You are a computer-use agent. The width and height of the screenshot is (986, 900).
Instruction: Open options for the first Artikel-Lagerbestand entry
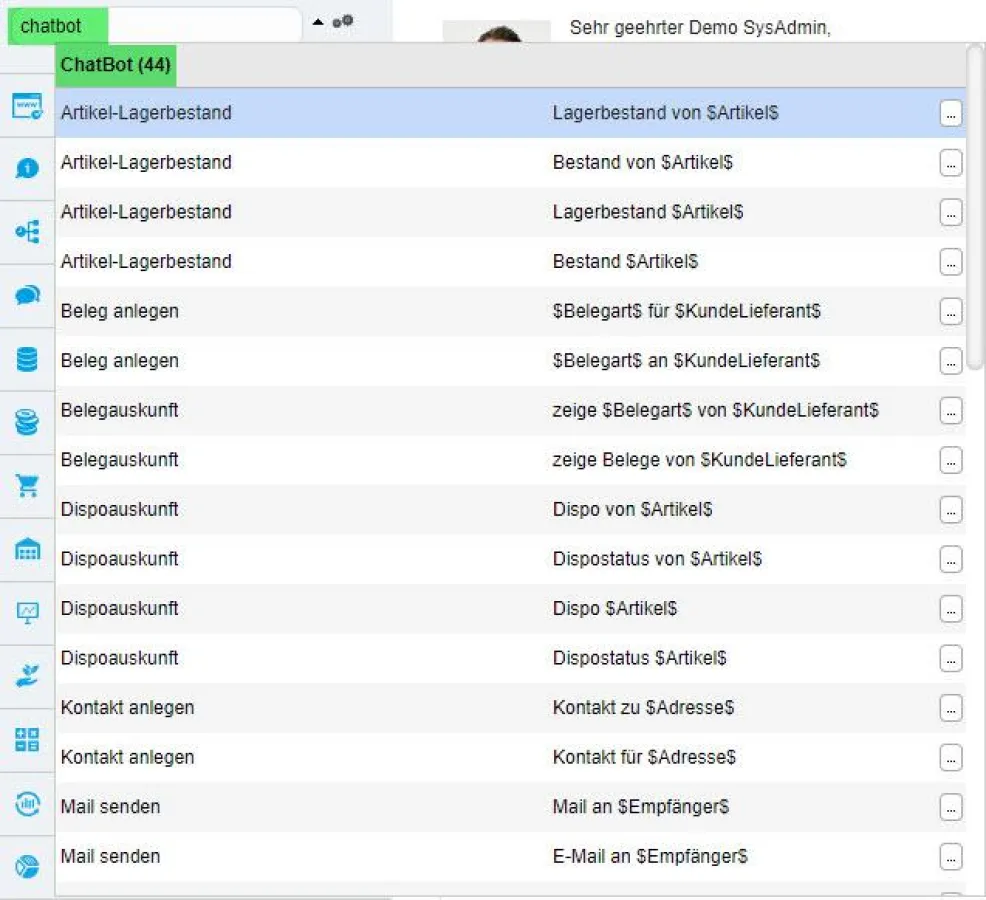(x=950, y=113)
